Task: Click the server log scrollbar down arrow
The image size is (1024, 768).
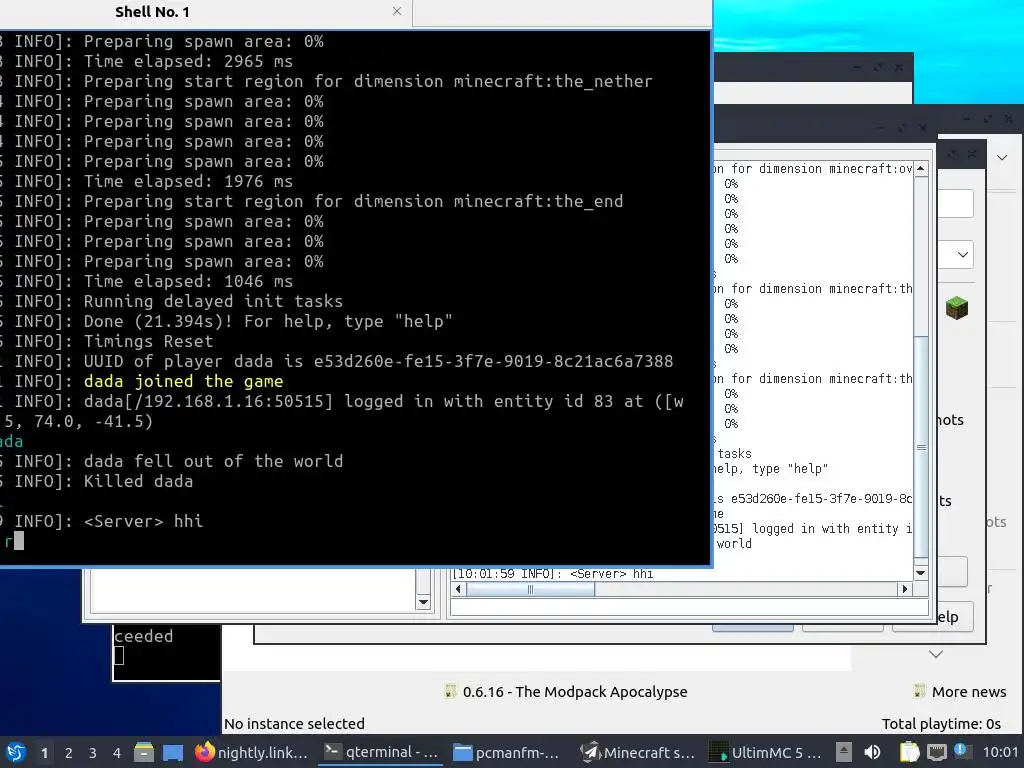Action: (921, 573)
